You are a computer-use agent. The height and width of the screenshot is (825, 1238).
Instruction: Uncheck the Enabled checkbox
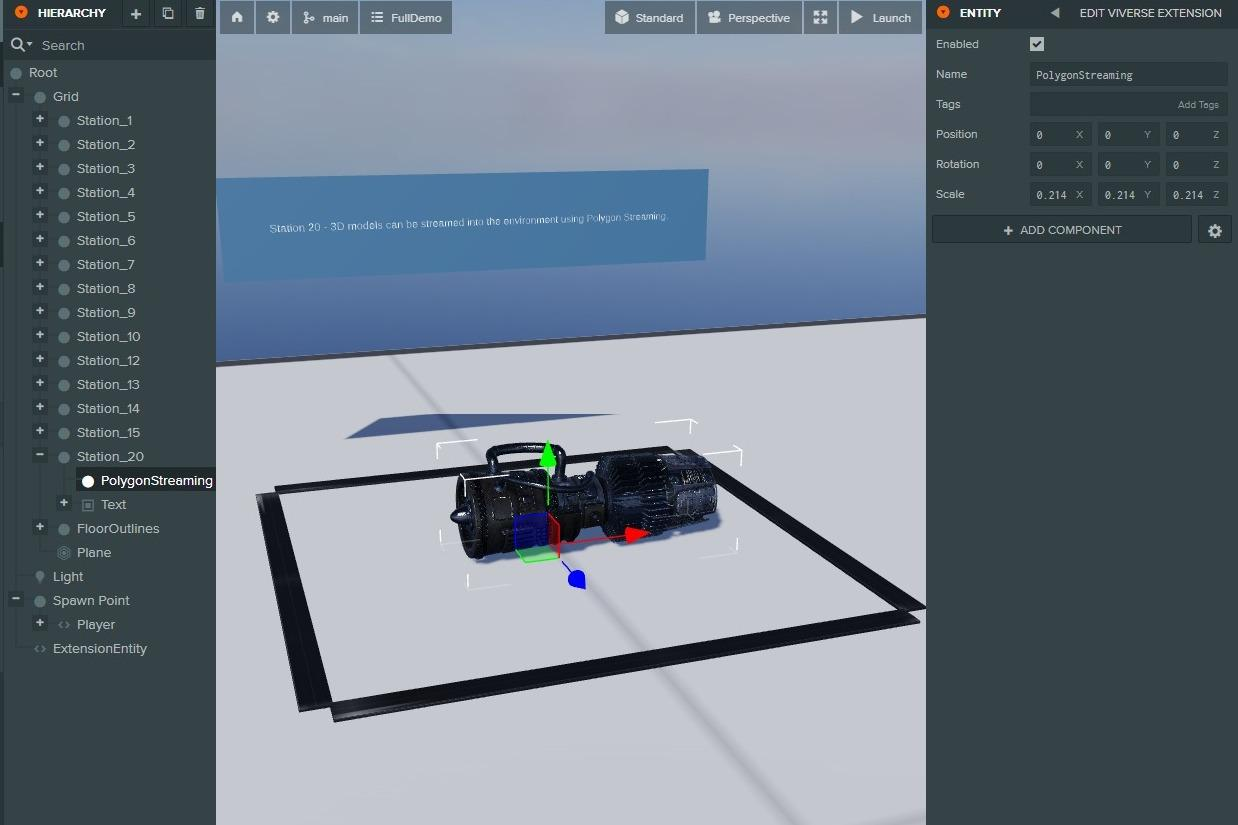click(x=1037, y=44)
